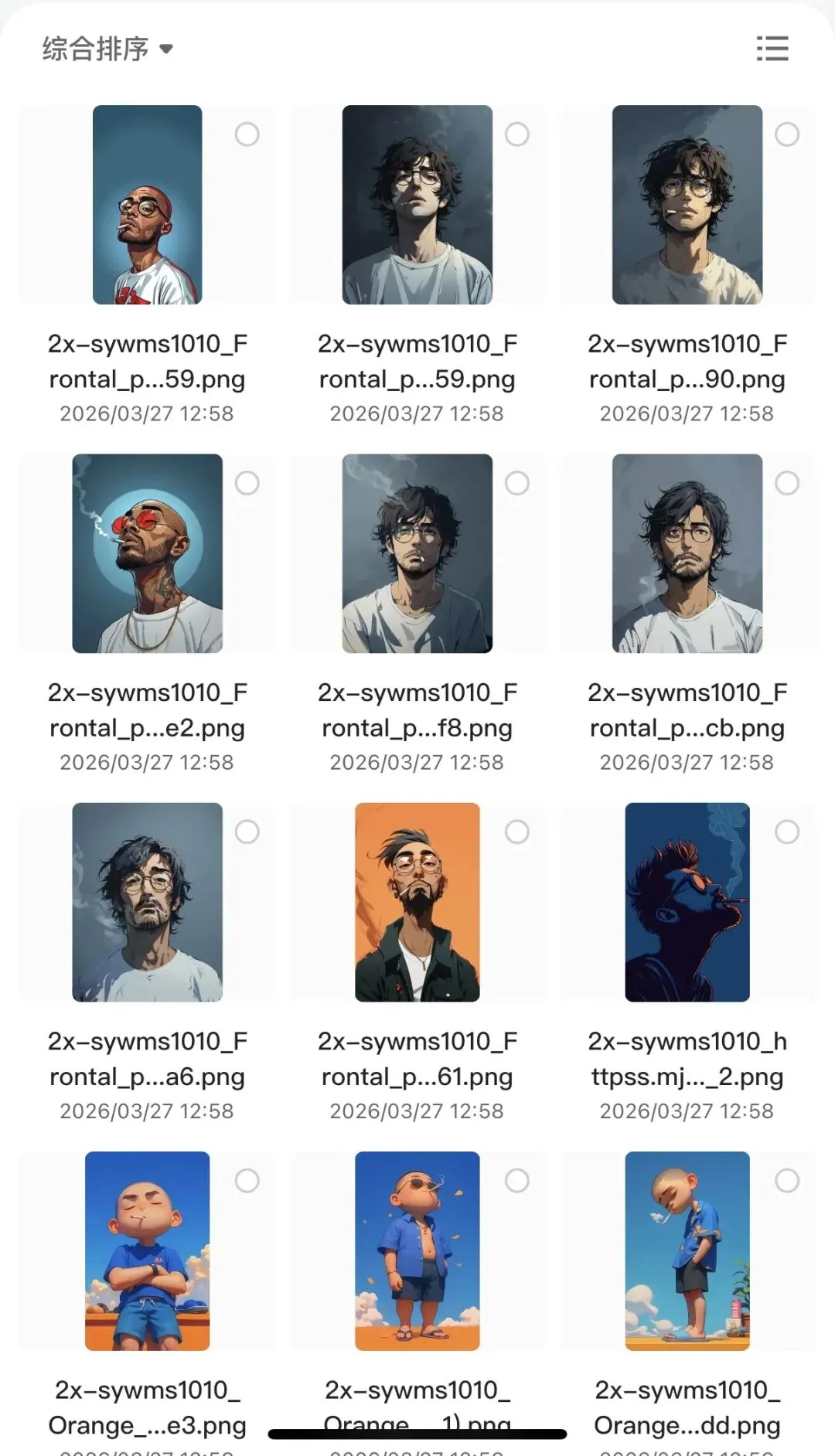Open the cartoon boy with crossed arms image
This screenshot has height=1456, width=835.
(147, 1251)
